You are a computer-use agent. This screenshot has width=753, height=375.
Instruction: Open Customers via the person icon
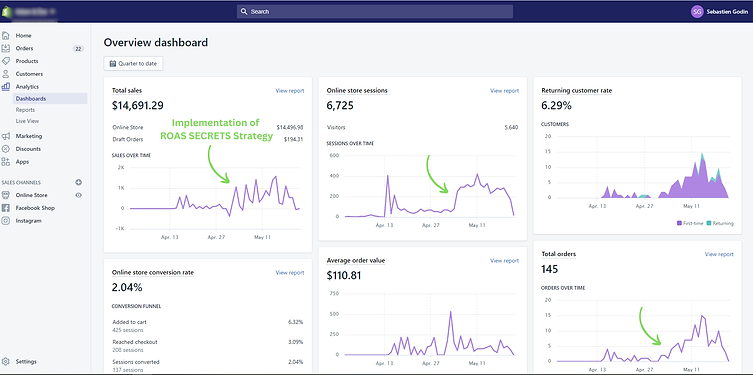click(x=6, y=74)
